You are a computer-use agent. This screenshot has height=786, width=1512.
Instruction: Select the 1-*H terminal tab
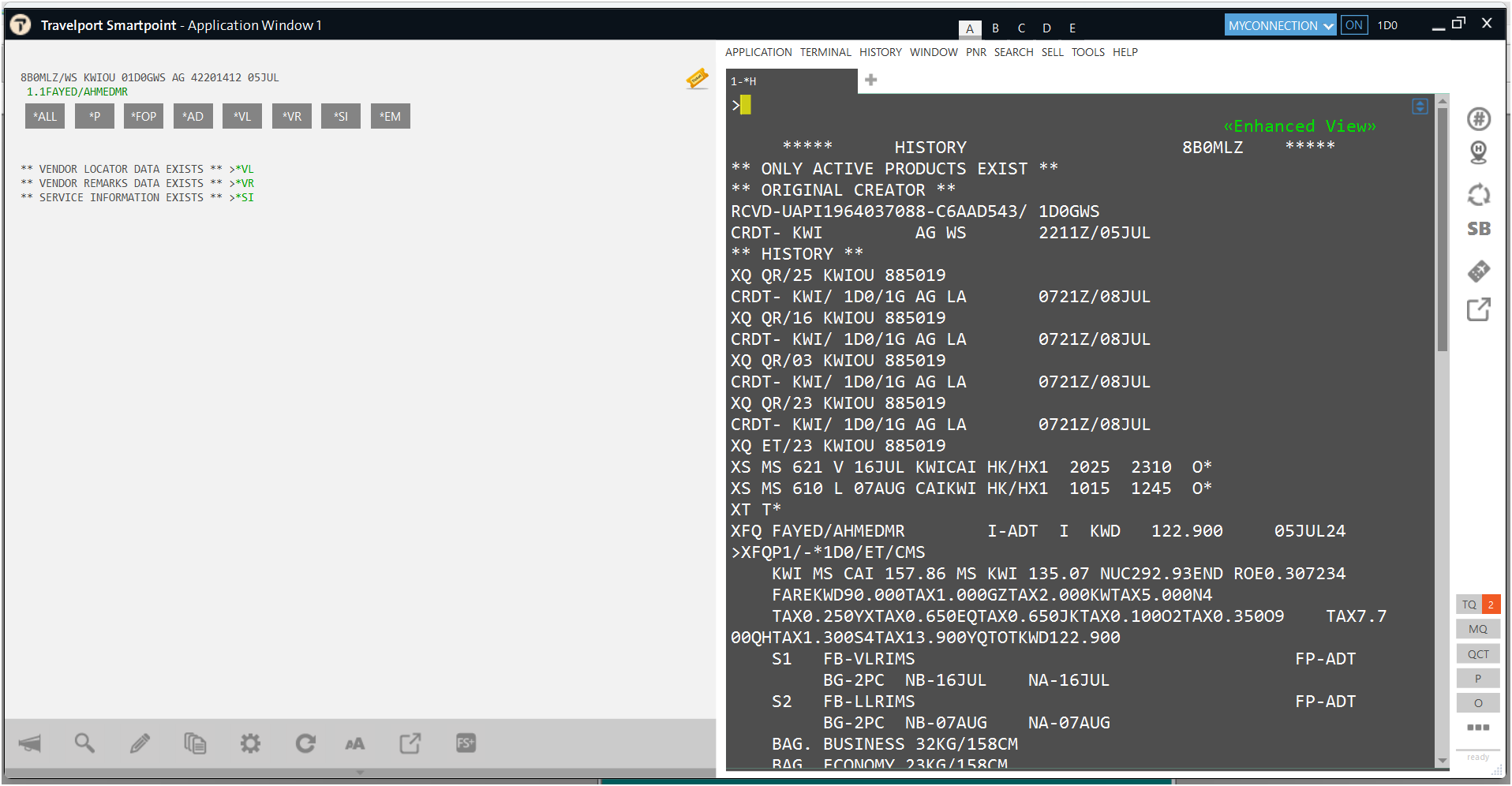click(x=792, y=80)
